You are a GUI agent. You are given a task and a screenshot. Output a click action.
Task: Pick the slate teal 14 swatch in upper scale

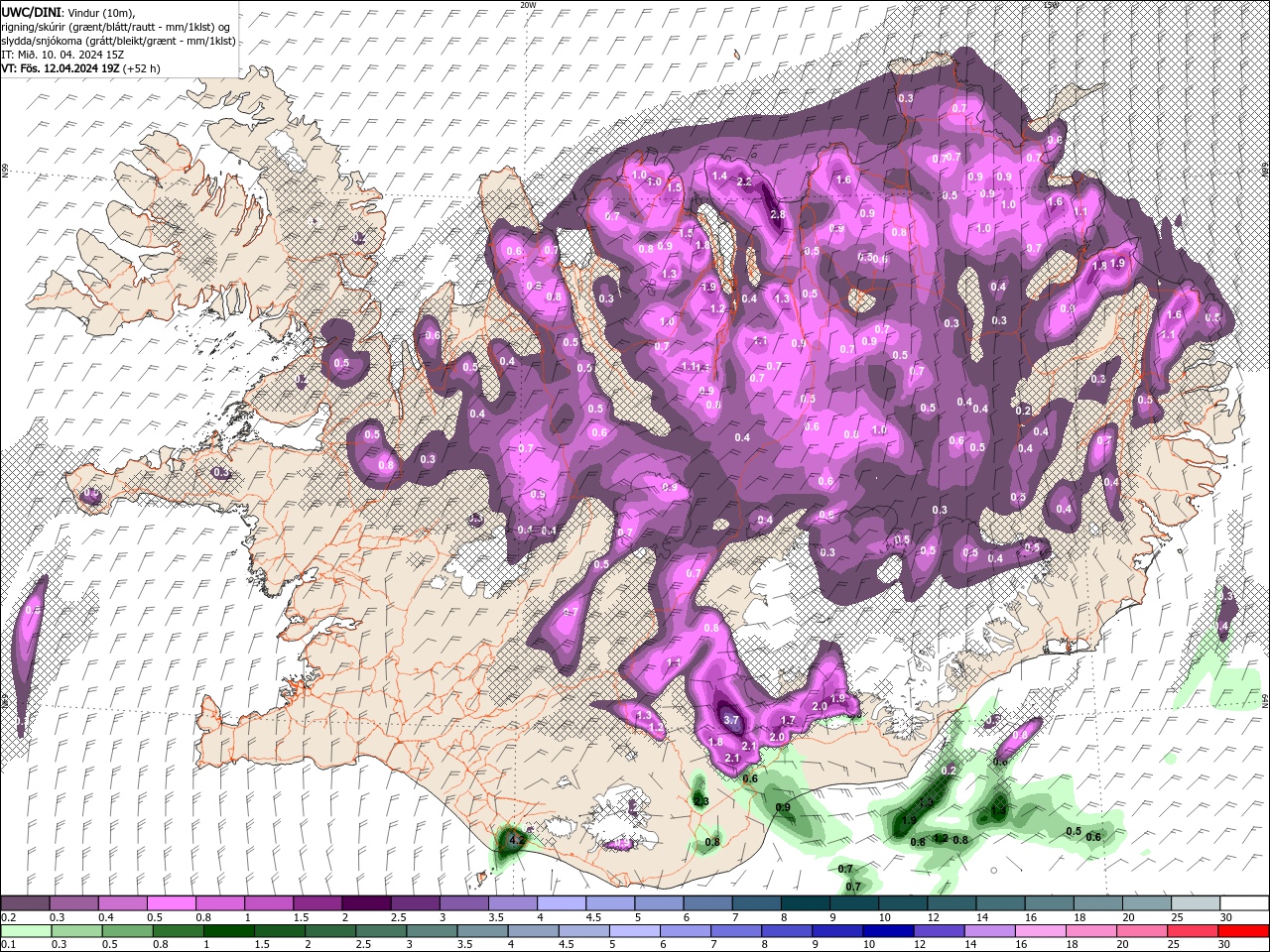click(x=1000, y=903)
